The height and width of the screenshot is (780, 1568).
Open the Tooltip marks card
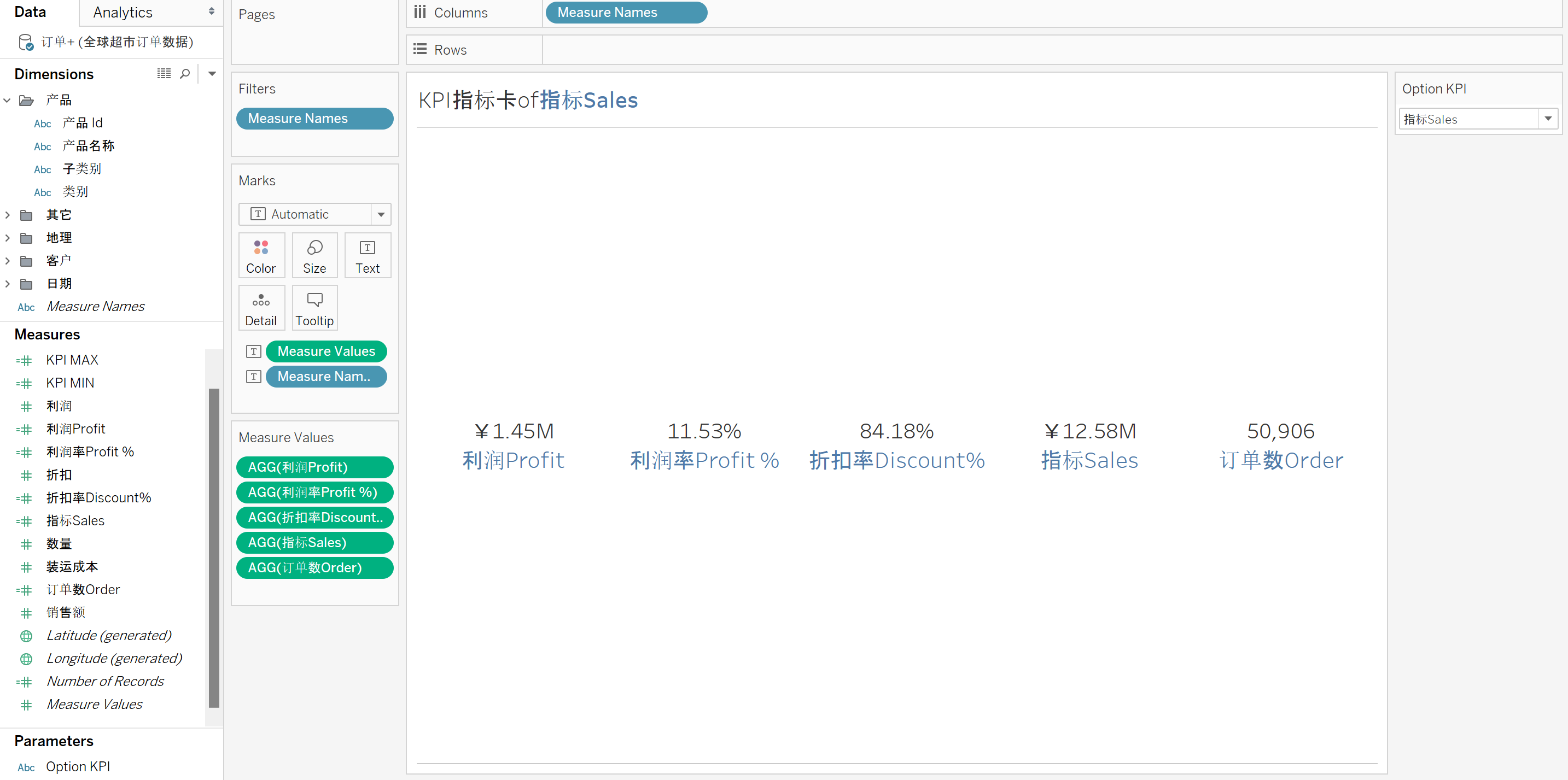[x=314, y=308]
